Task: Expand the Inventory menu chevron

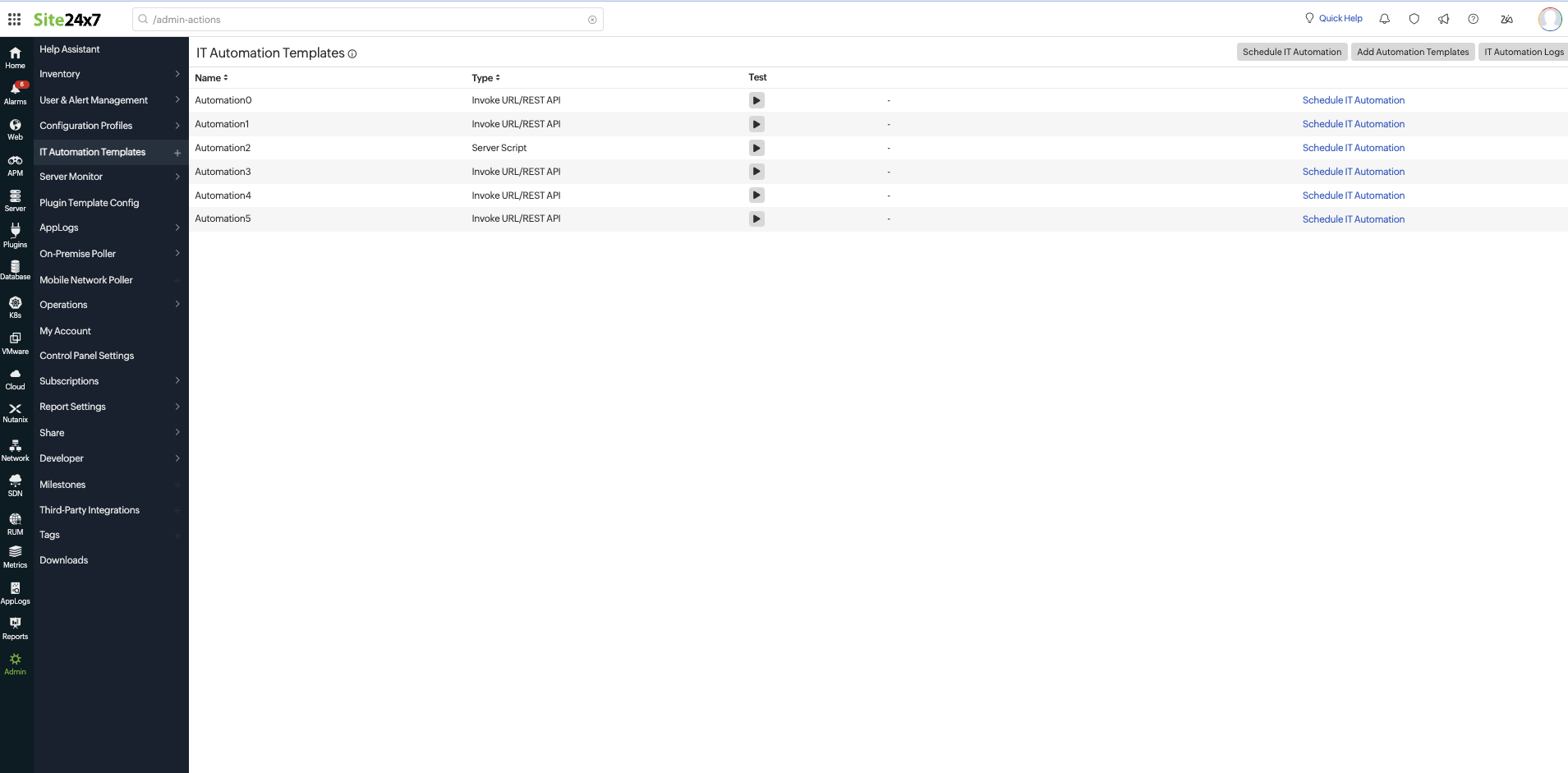Action: point(177,74)
